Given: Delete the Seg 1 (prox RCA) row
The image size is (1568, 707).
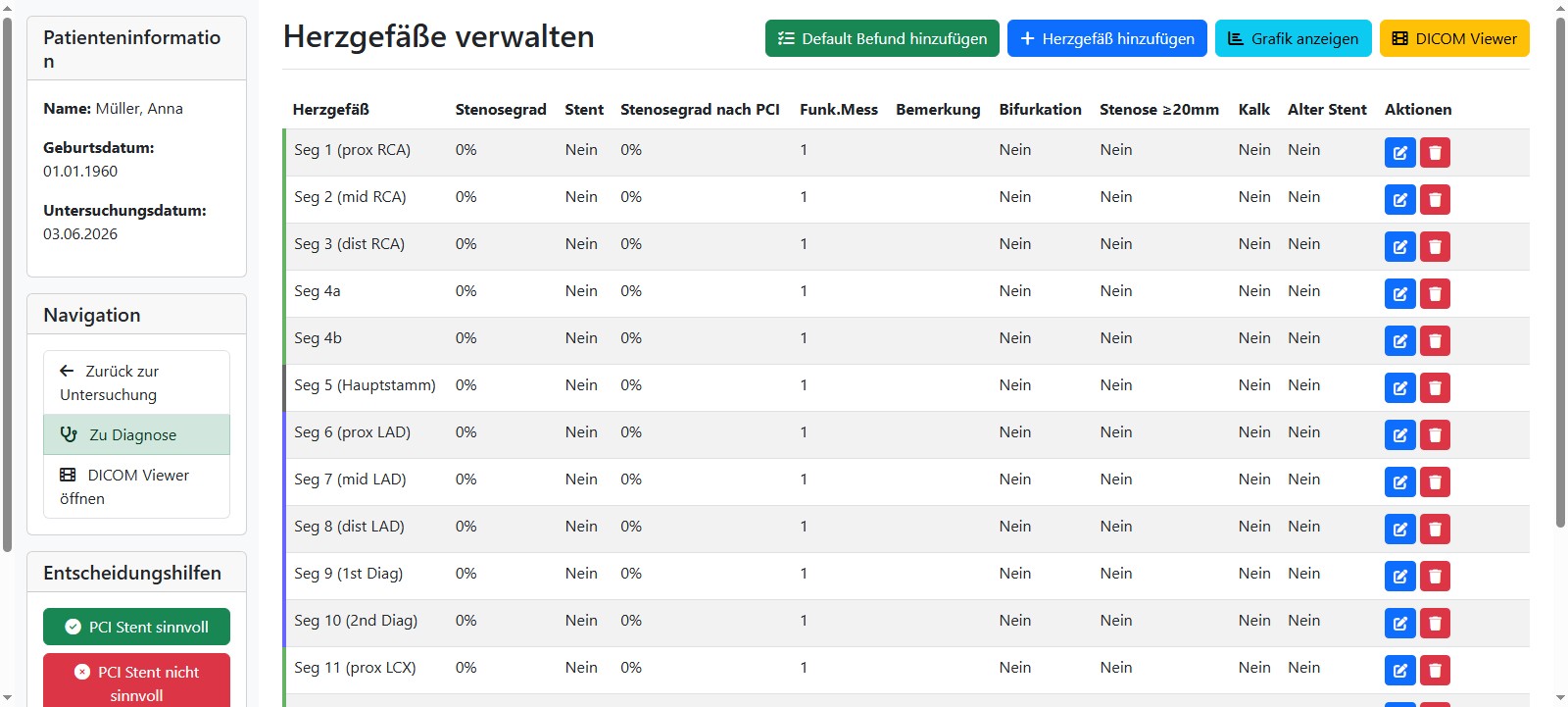Looking at the screenshot, I should pos(1435,153).
